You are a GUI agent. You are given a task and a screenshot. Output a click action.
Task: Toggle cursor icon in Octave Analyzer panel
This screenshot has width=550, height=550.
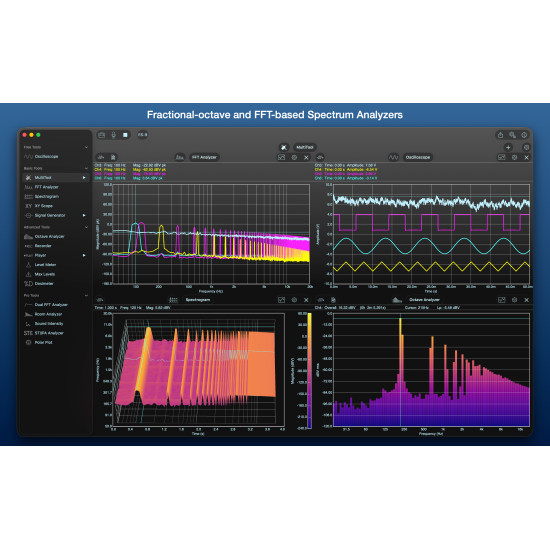point(321,300)
